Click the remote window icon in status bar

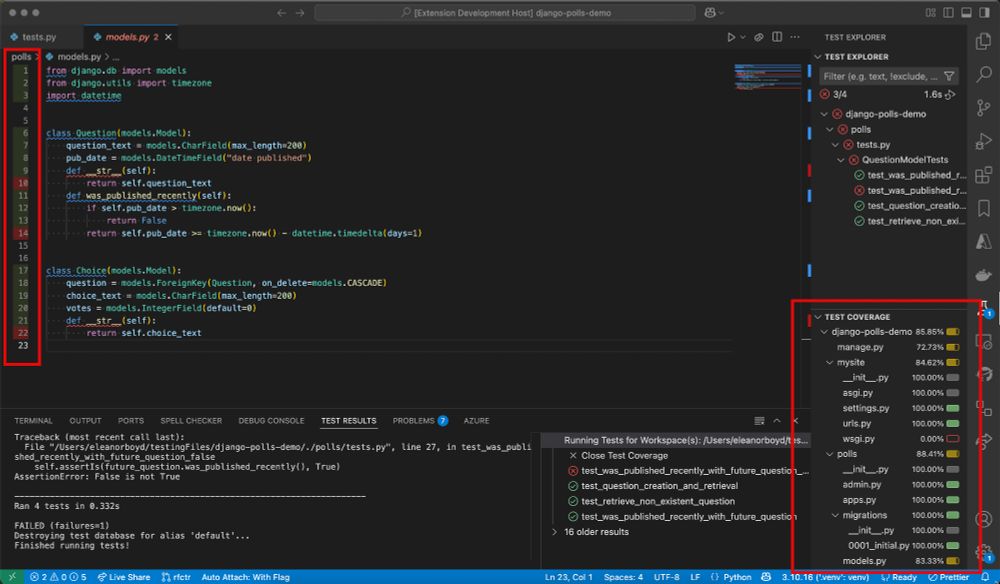tap(12, 577)
